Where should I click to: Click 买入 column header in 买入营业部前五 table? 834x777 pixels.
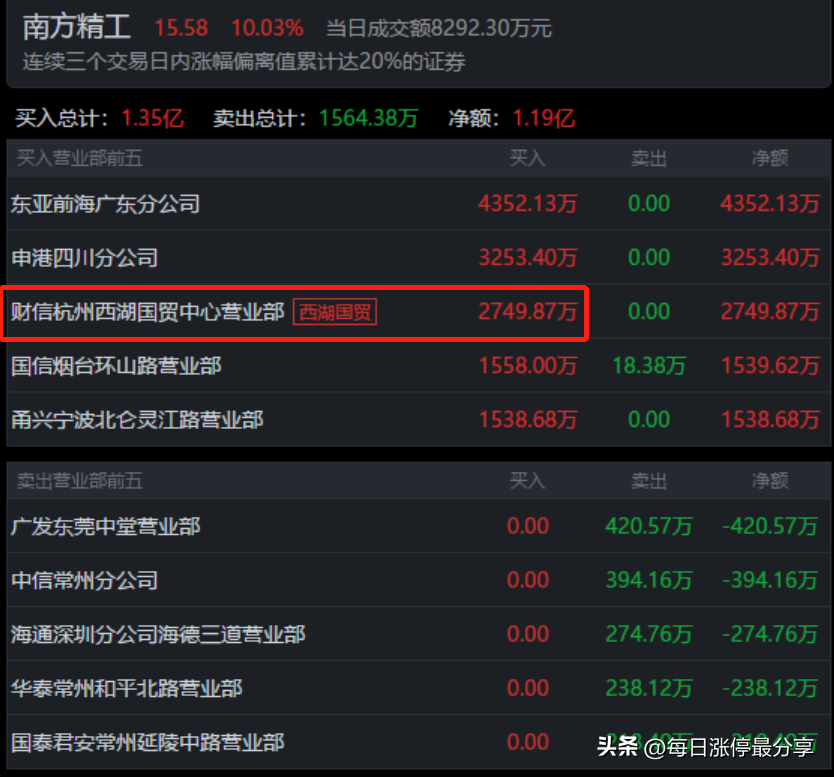[x=528, y=158]
